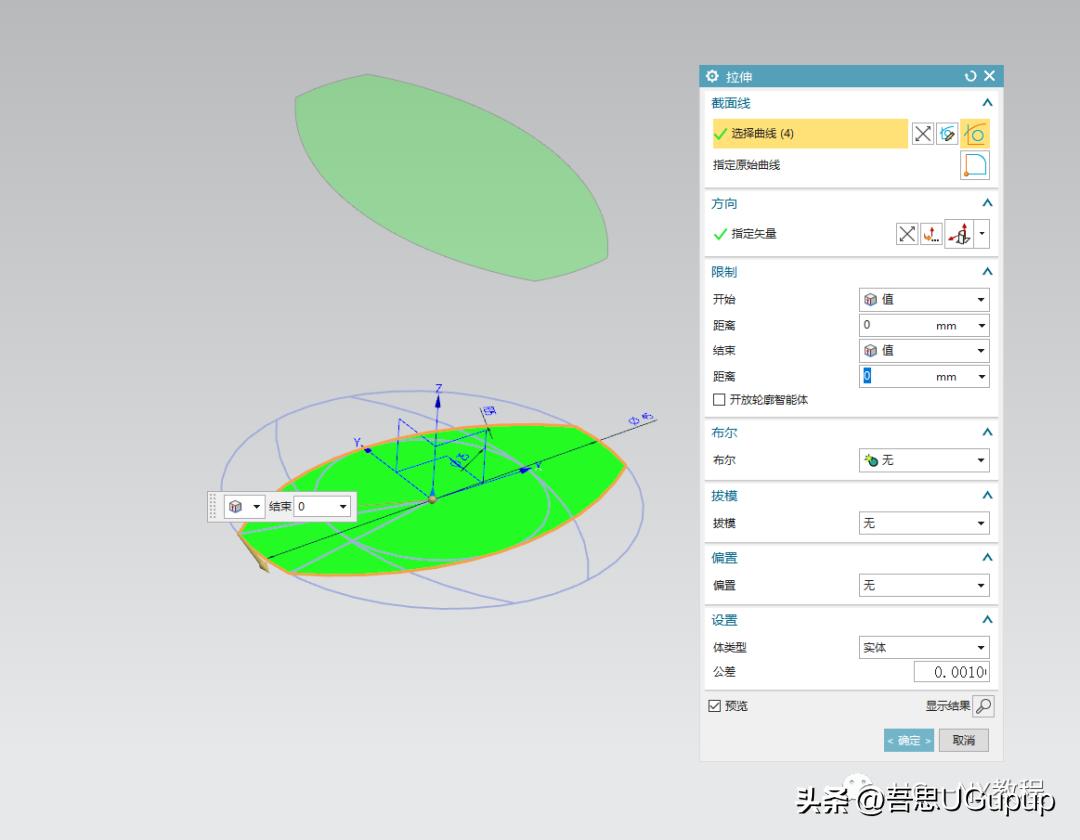Open the 体类型 dropdown showing 实体
The width and height of the screenshot is (1080, 840).
924,647
